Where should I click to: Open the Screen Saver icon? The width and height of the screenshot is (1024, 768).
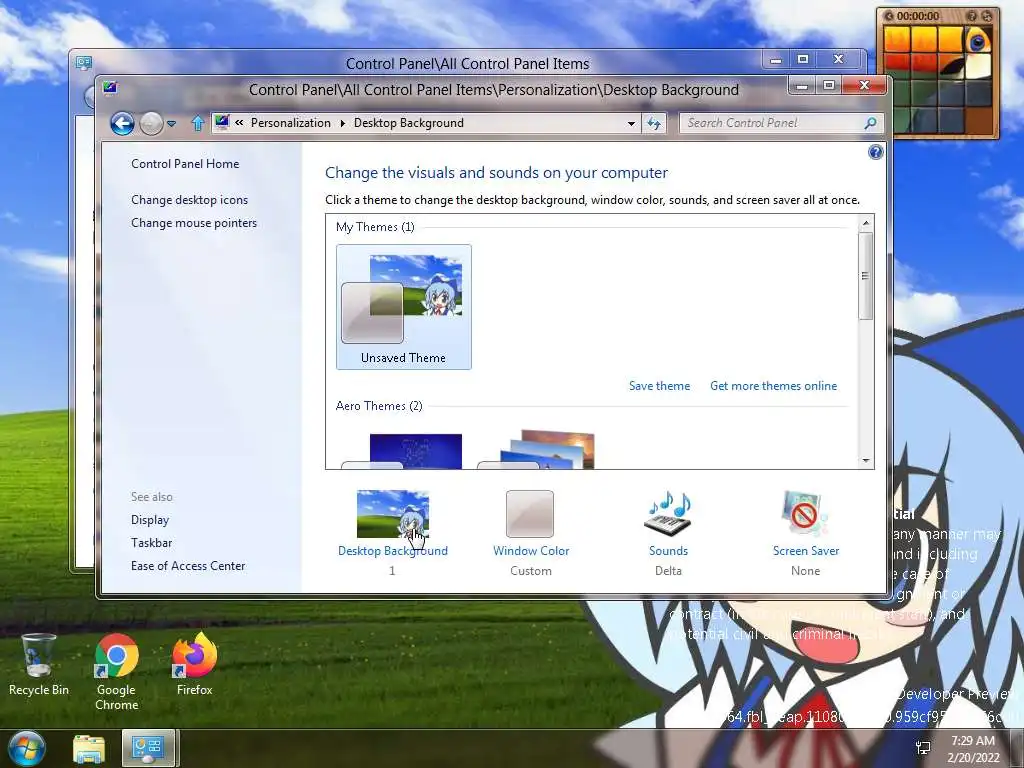pos(805,514)
